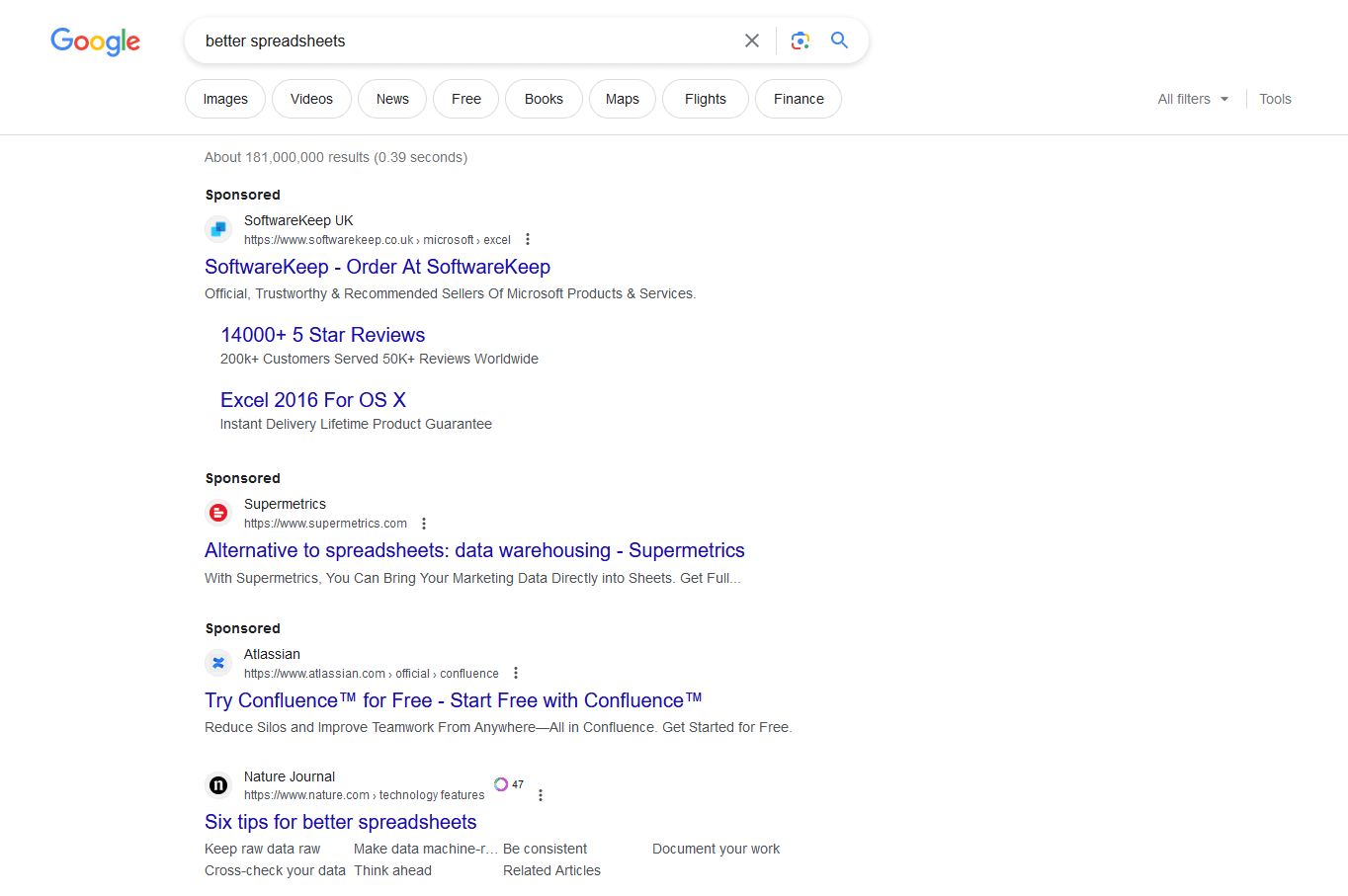Click 200k+ Customers Served description text
The width and height of the screenshot is (1348, 896).
point(379,359)
